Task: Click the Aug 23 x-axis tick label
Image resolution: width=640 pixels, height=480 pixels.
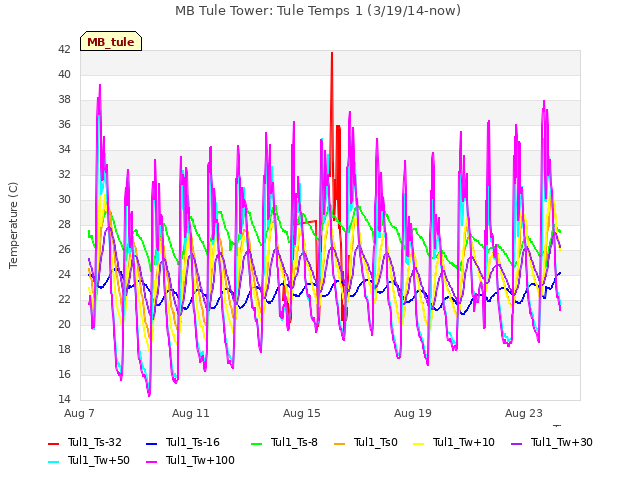Action: point(524,413)
